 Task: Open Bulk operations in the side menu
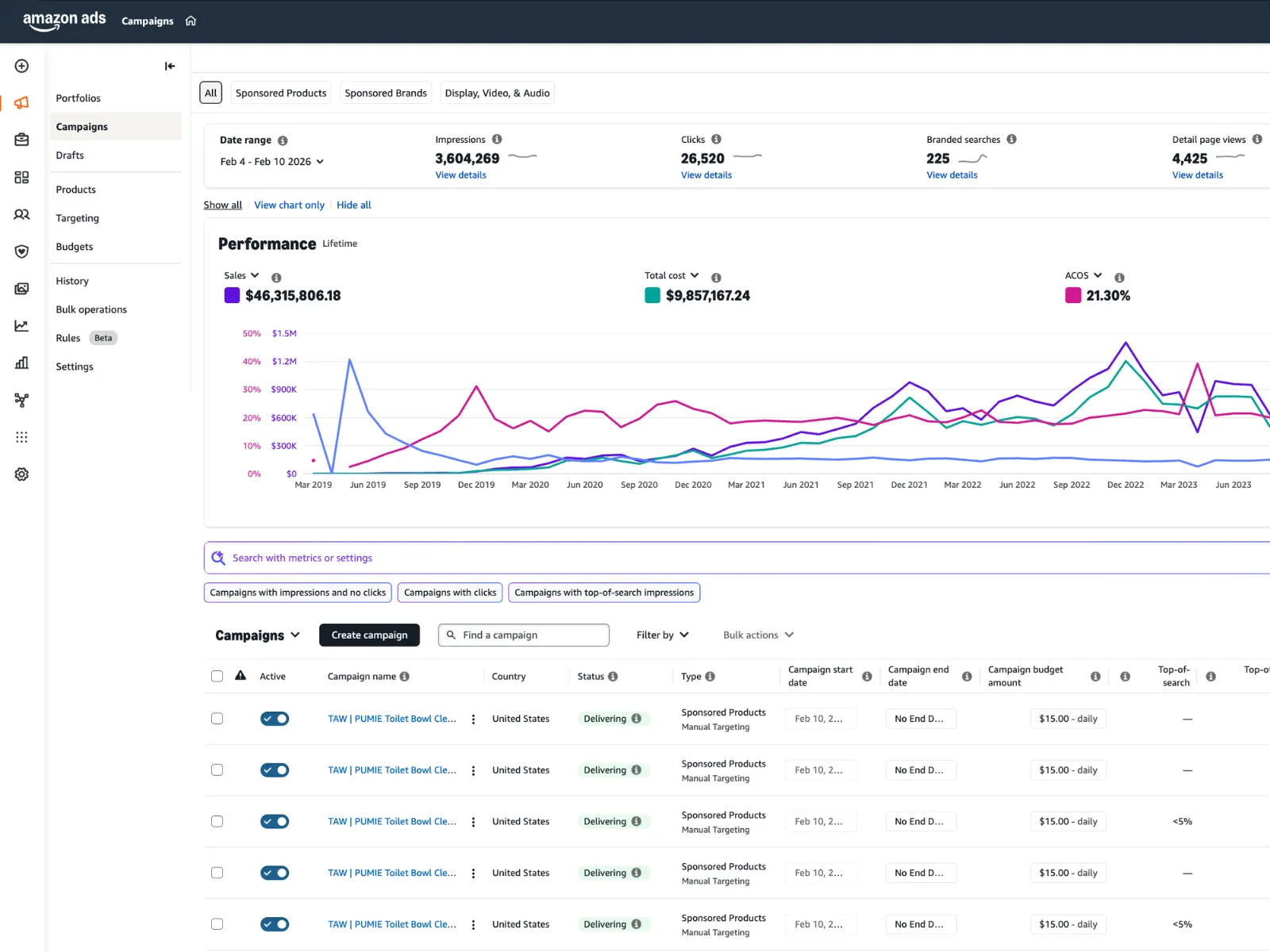[x=91, y=309]
